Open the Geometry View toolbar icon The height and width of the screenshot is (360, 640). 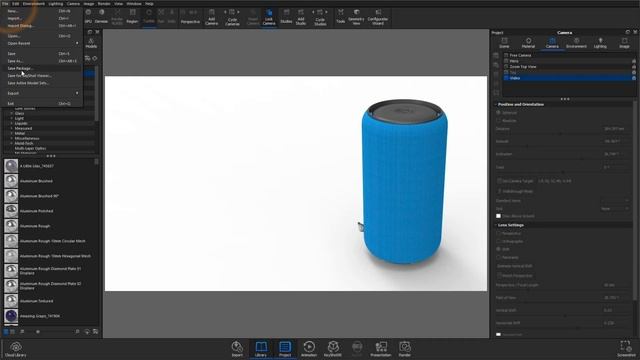(356, 17)
